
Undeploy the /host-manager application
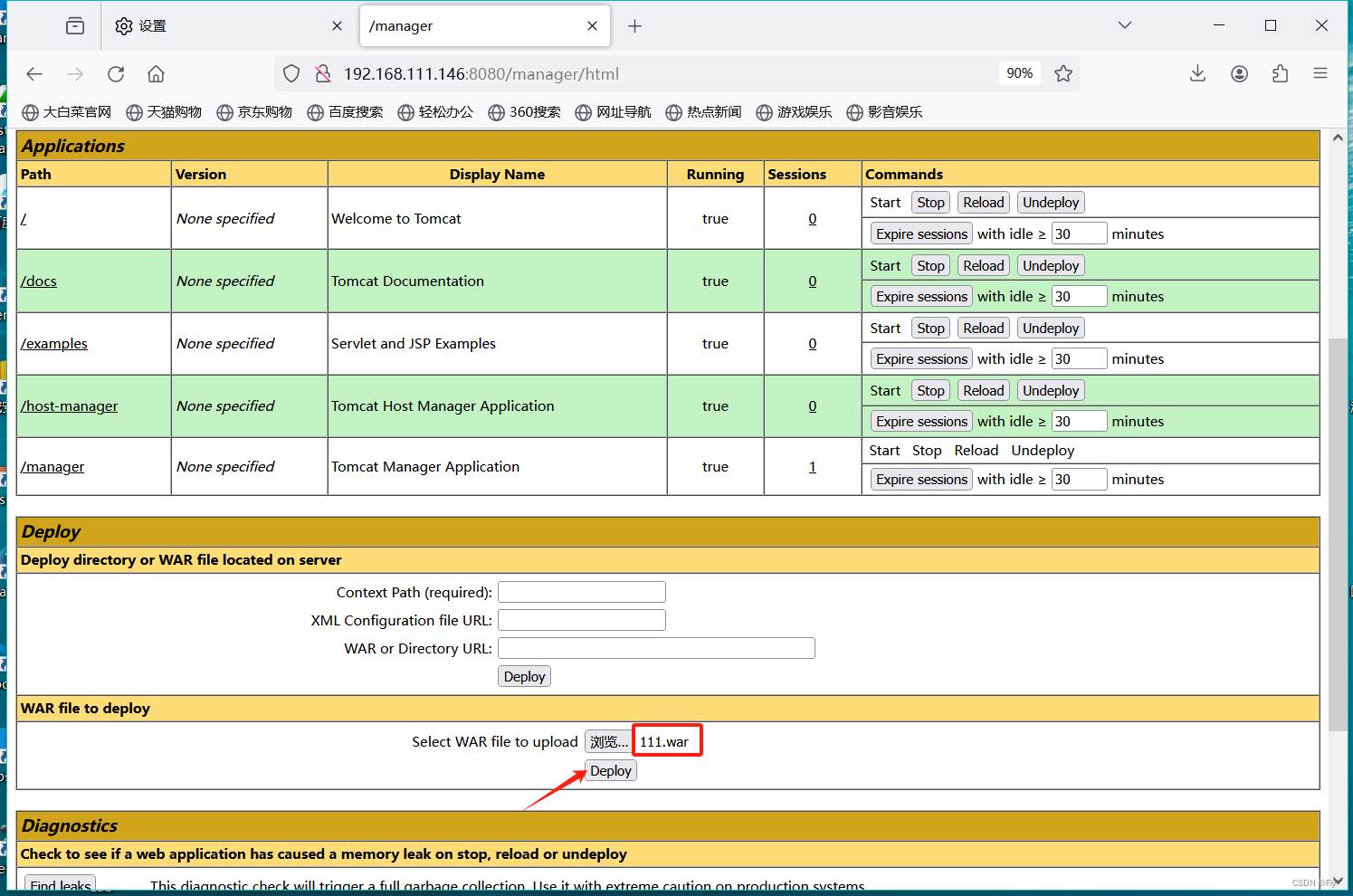(x=1051, y=391)
